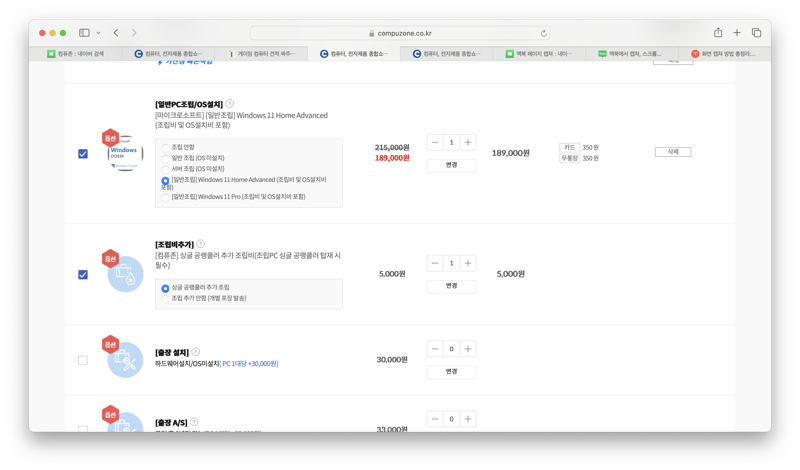Image resolution: width=800 pixels, height=470 pixels.
Task: Open the PC 1대당 +30,000원 link
Action: (249, 363)
